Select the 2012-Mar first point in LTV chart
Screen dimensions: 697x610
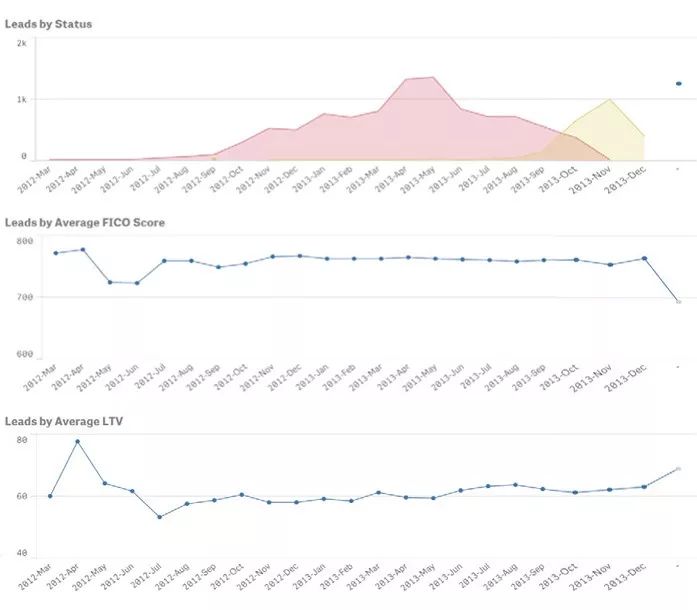coord(50,496)
